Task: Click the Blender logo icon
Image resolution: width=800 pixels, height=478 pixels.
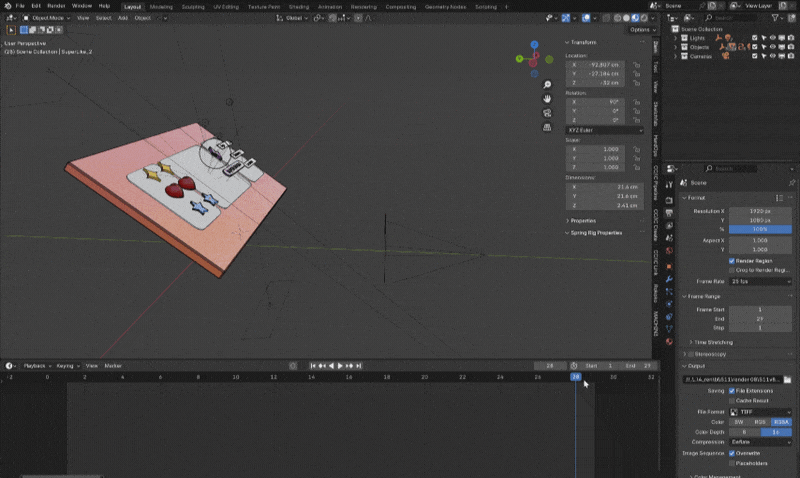Action: click(6, 6)
